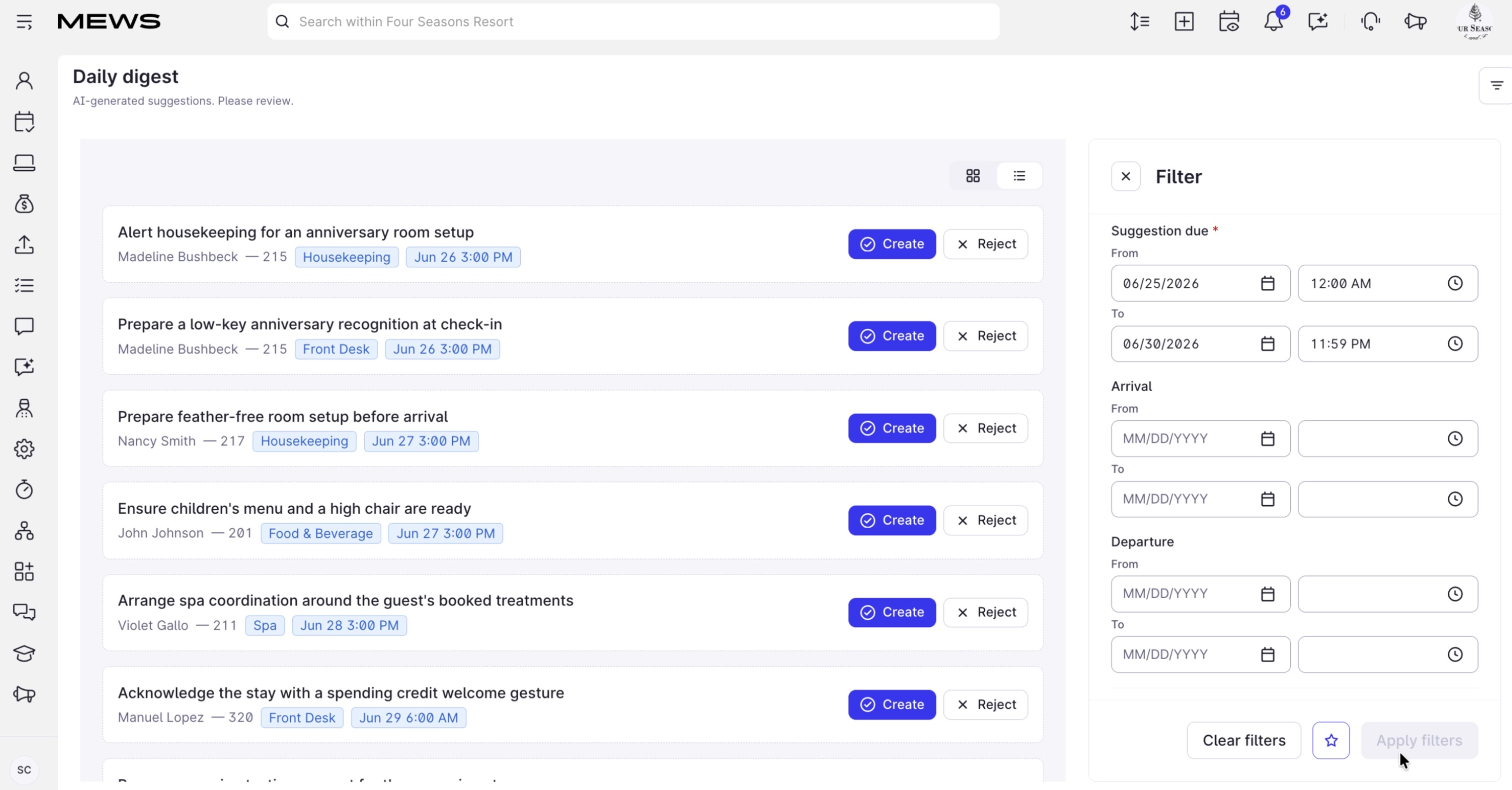This screenshot has height=790, width=1512.
Task: Click the Departure To date input
Action: 1200,655
